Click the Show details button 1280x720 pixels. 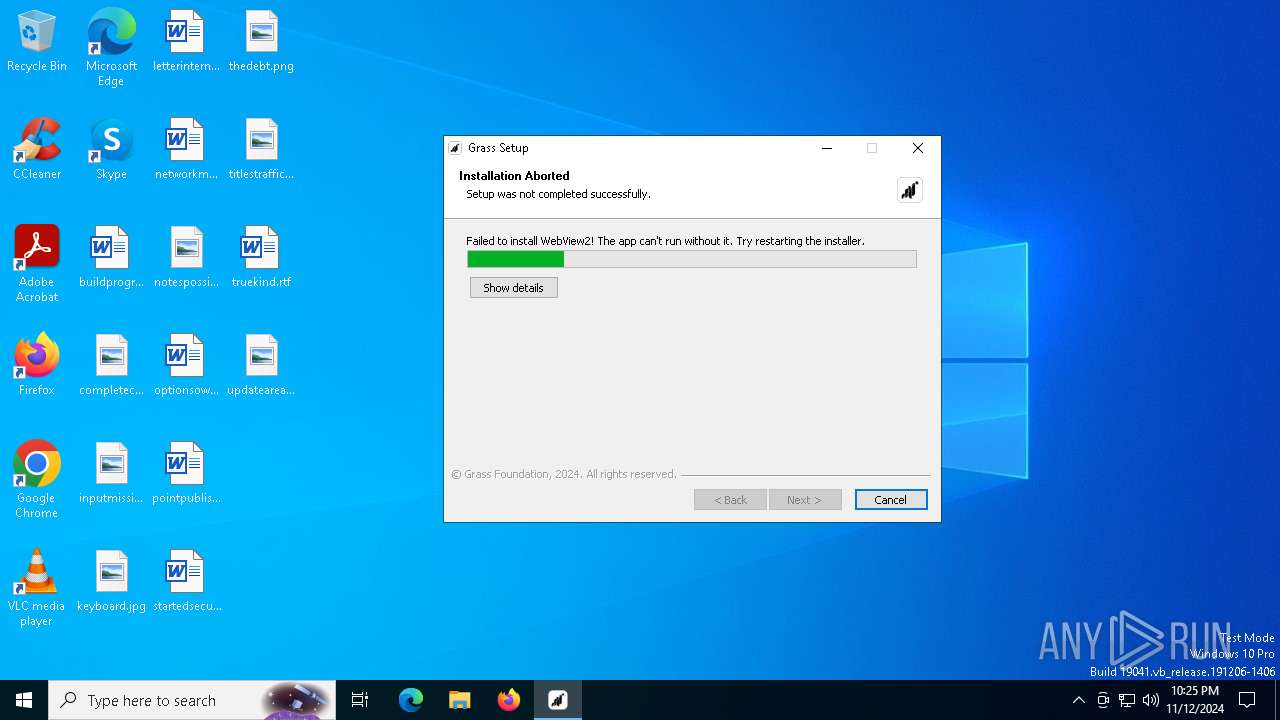click(513, 288)
